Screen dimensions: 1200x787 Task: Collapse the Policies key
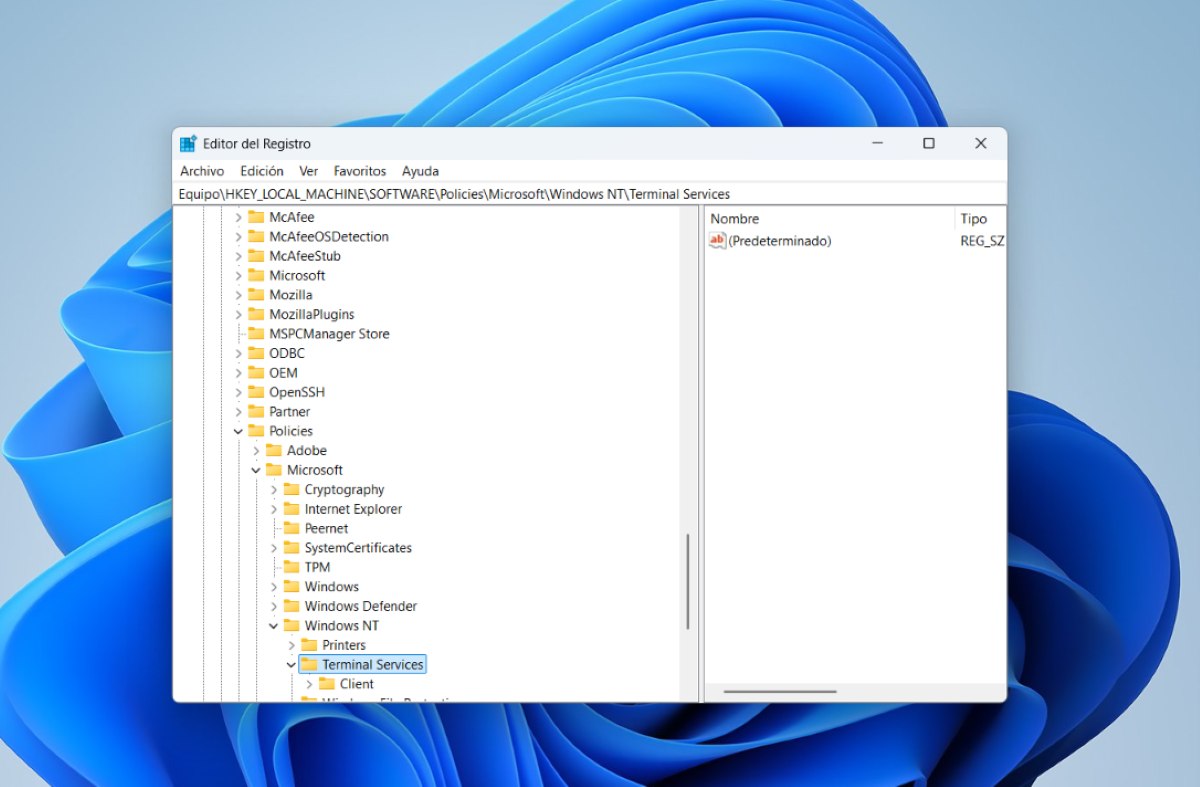tap(238, 431)
